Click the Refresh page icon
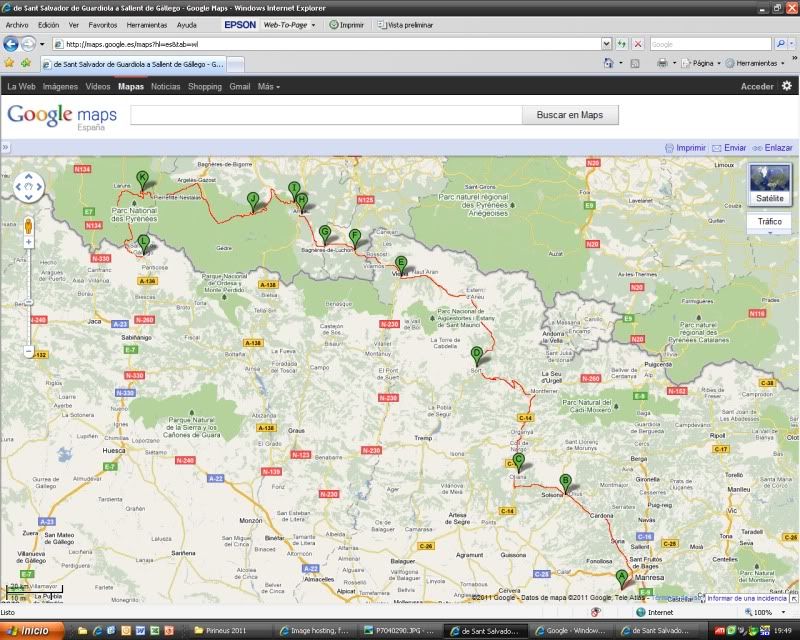The width and height of the screenshot is (800, 640). 621,44
